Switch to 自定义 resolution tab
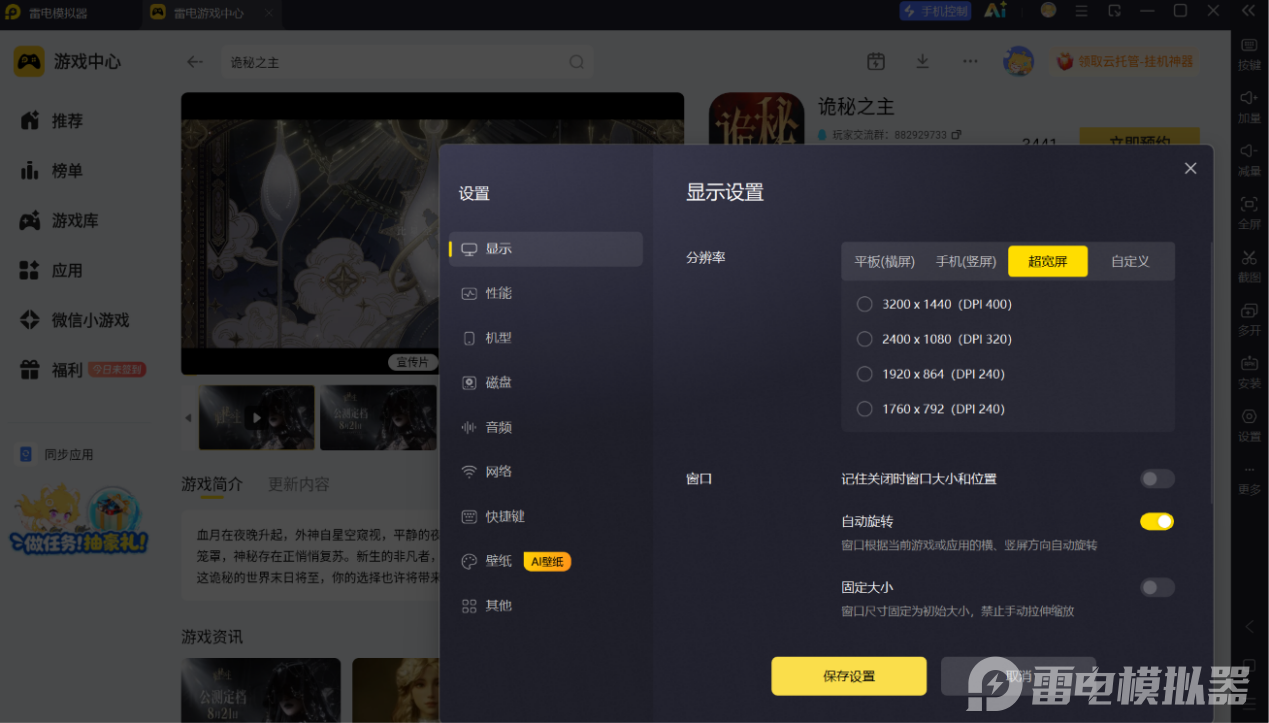The image size is (1269, 723). (1130, 261)
